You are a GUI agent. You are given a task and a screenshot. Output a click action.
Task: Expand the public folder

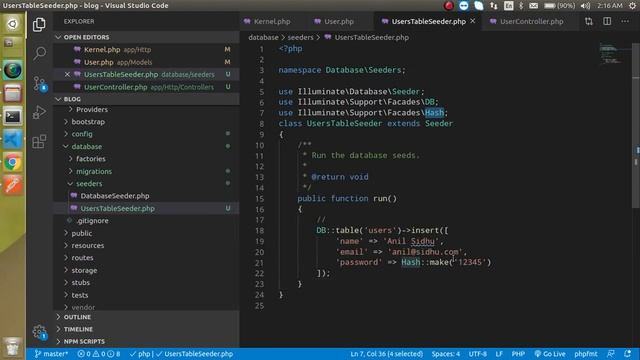click(82, 233)
